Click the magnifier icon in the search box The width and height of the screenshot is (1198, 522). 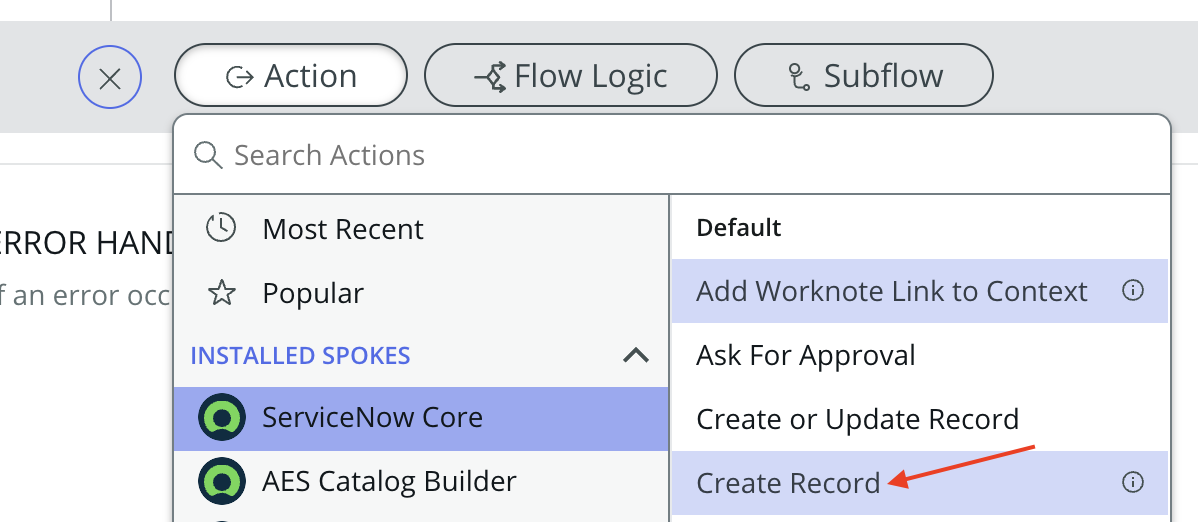[207, 155]
